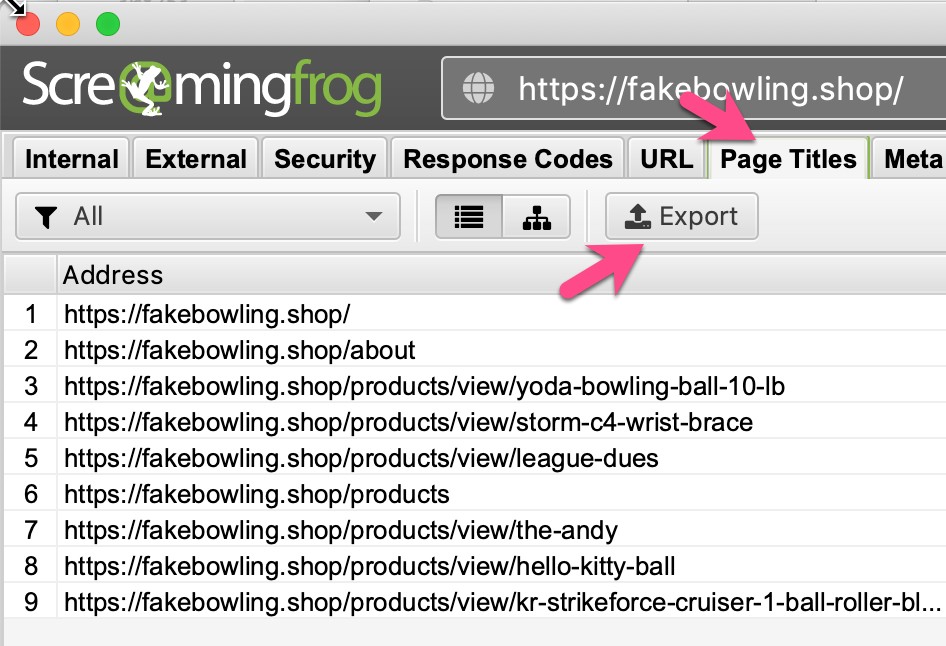Go to the URL tab

click(666, 159)
